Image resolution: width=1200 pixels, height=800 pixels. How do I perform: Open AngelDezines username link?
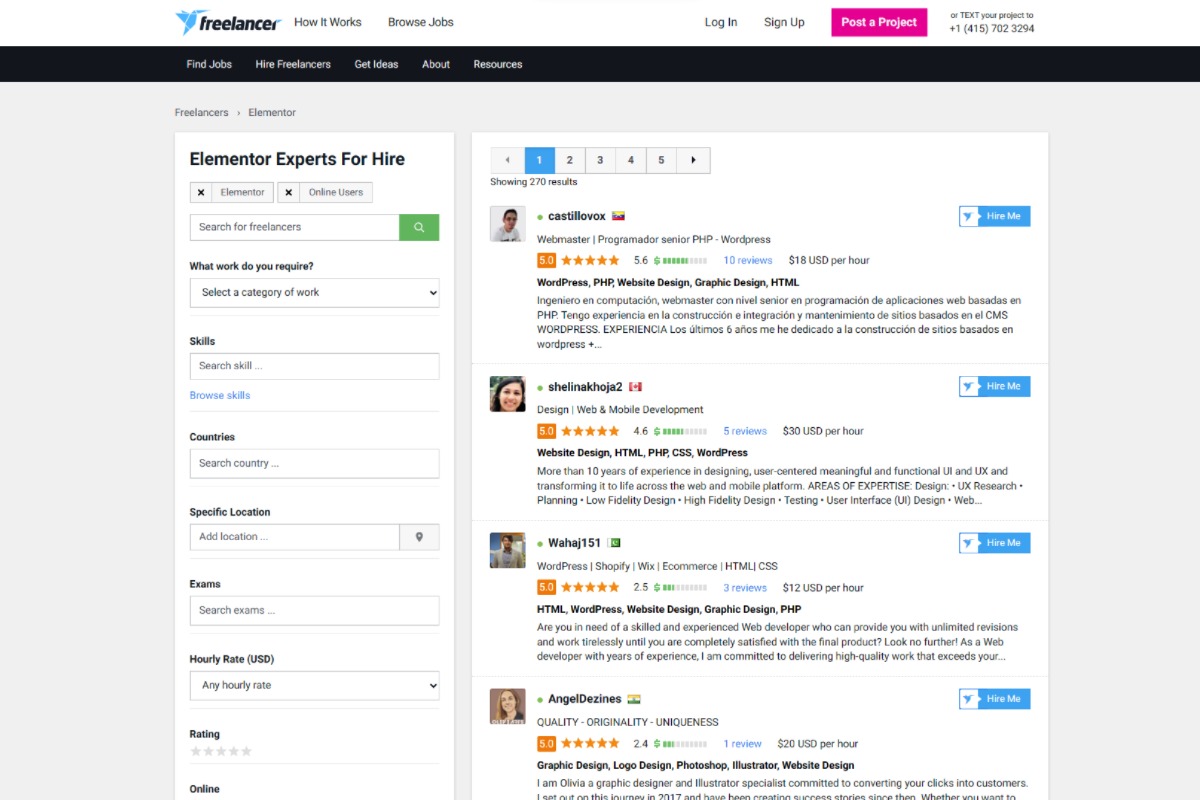coord(585,699)
